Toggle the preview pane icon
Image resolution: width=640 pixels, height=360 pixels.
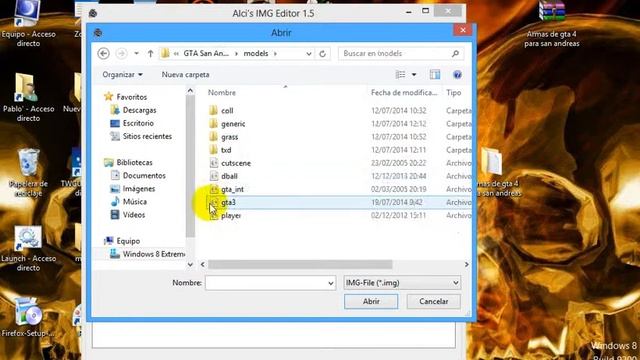click(435, 75)
